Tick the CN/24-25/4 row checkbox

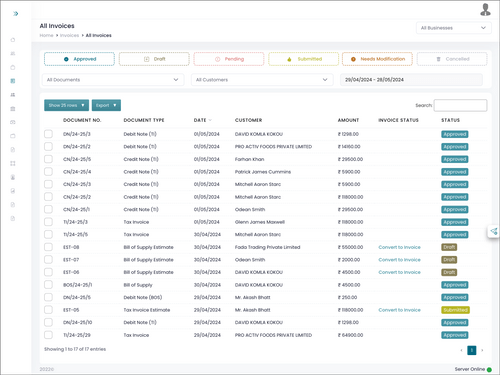48,172
